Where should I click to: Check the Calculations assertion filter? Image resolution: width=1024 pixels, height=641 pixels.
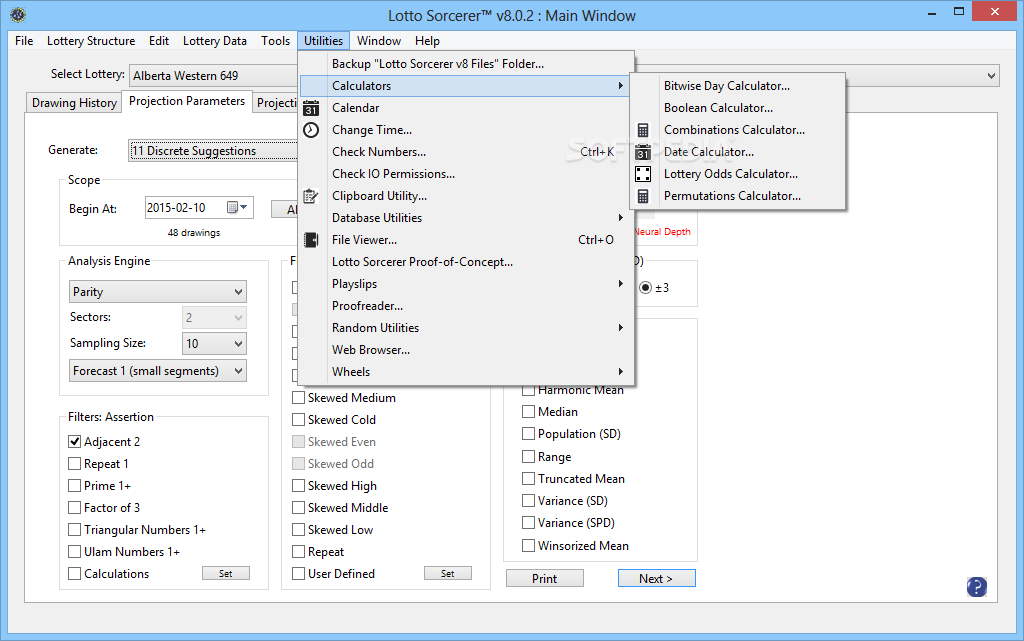(x=74, y=574)
